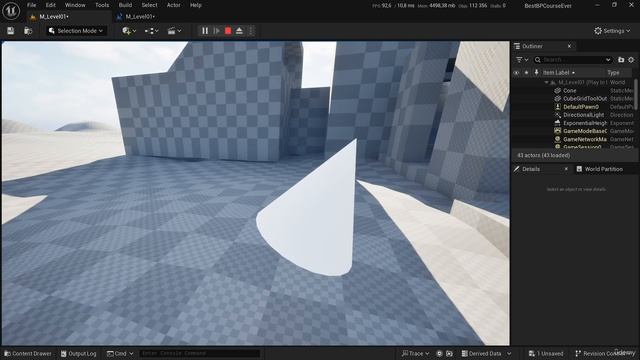640x360 pixels.
Task: Open the Outliner filter dropdown
Action: 522,60
